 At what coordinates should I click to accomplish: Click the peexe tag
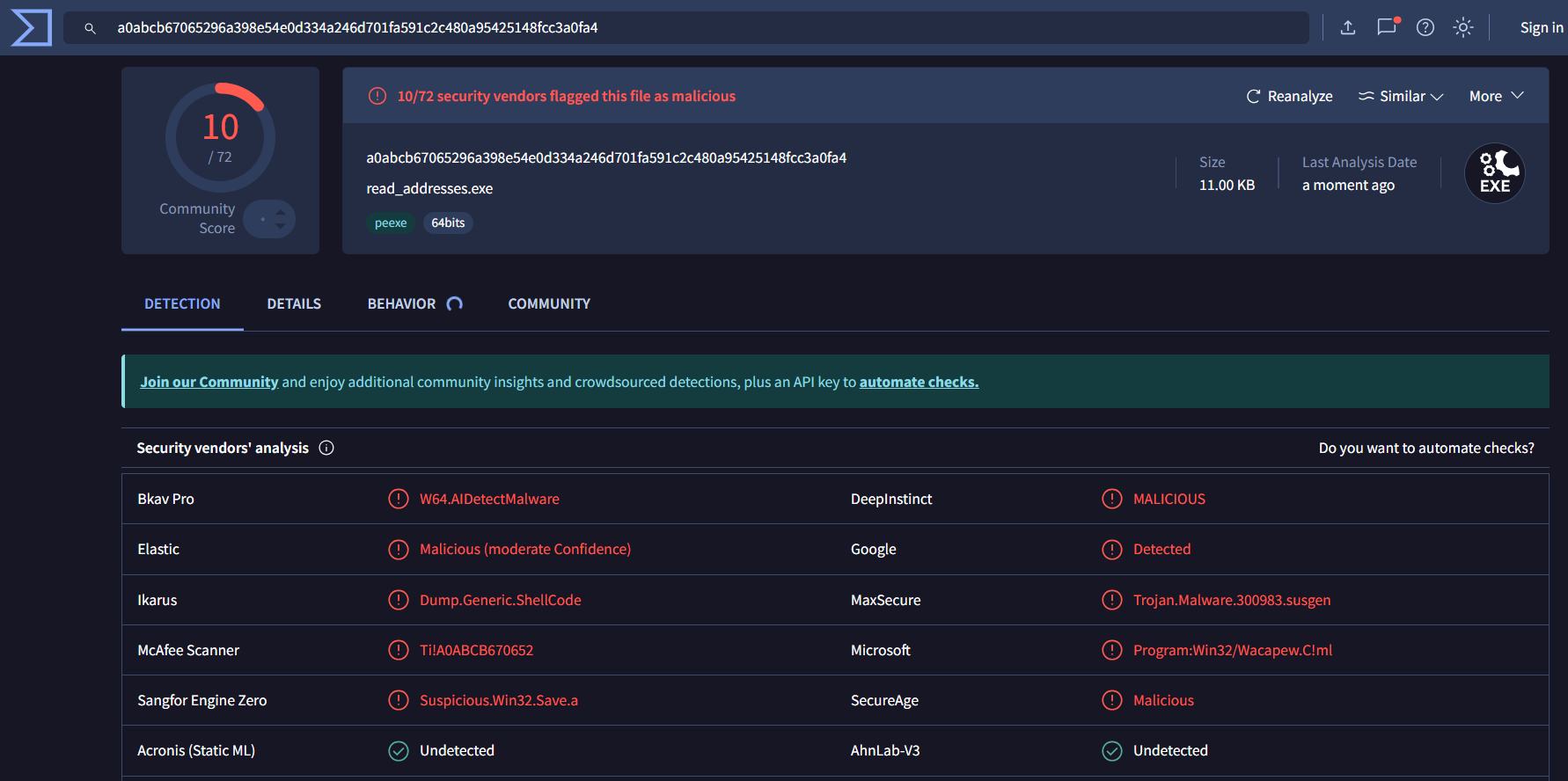(x=391, y=223)
